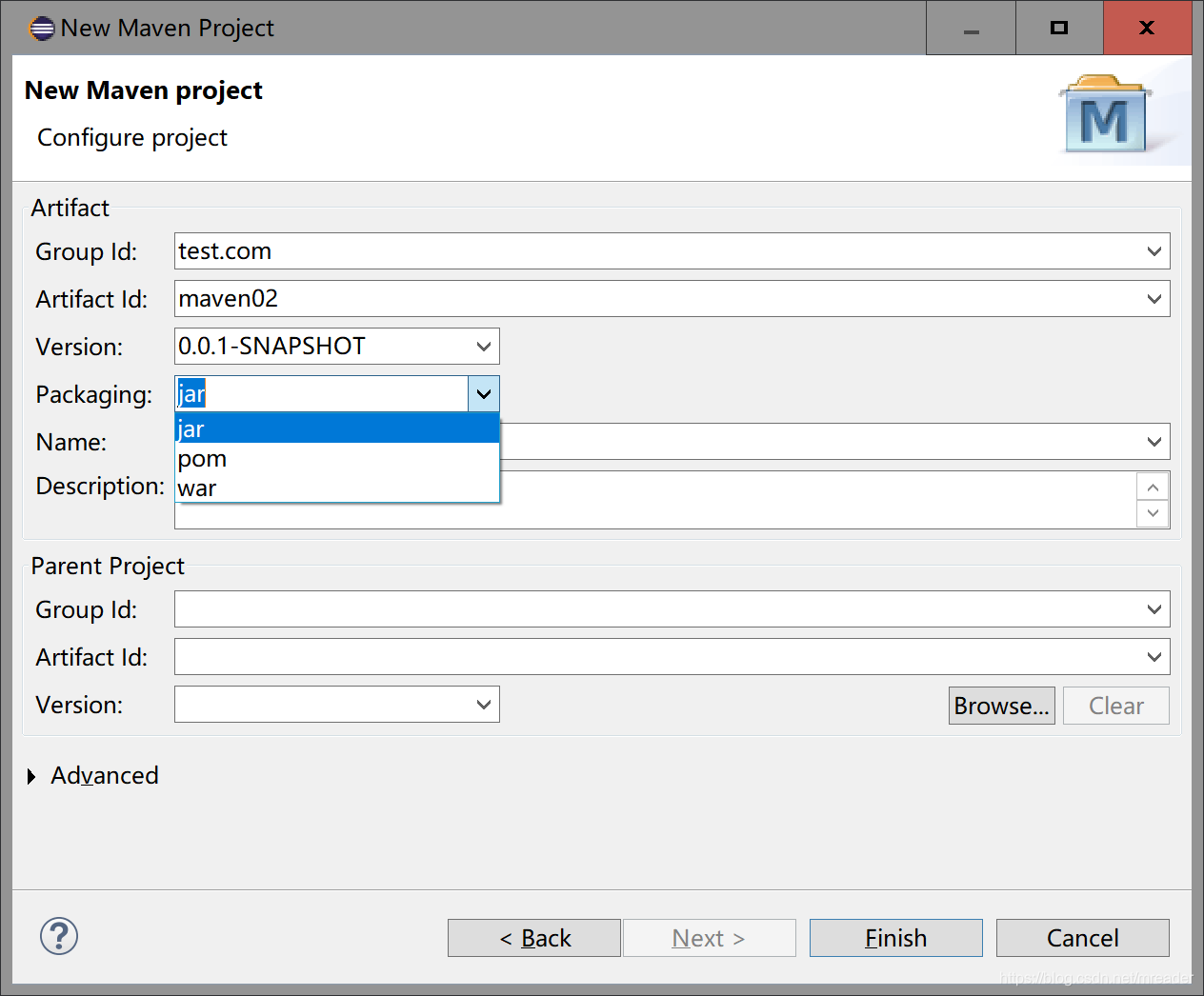This screenshot has width=1204, height=996.
Task: Go back with the Back button
Action: (534, 938)
